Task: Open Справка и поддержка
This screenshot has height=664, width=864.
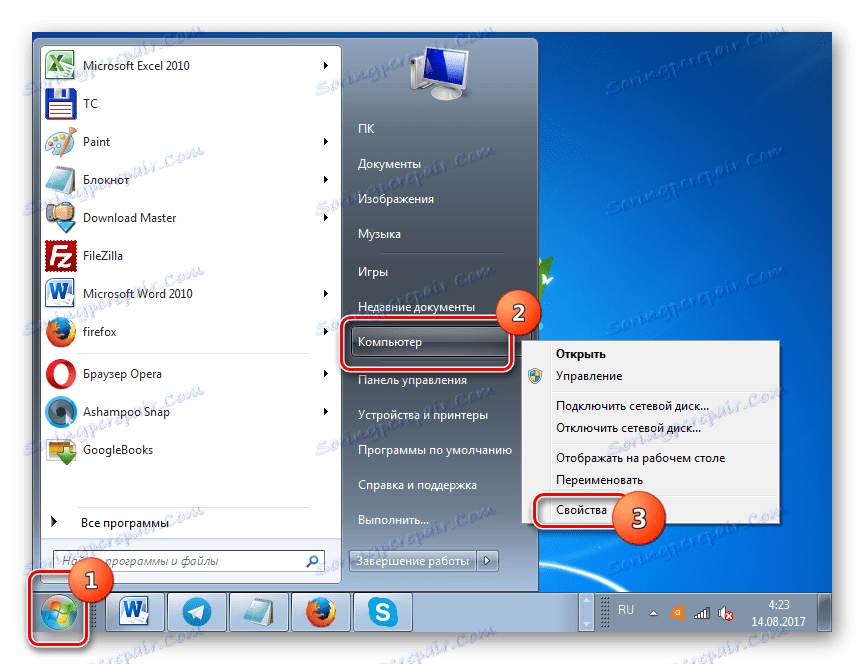Action: [417, 485]
